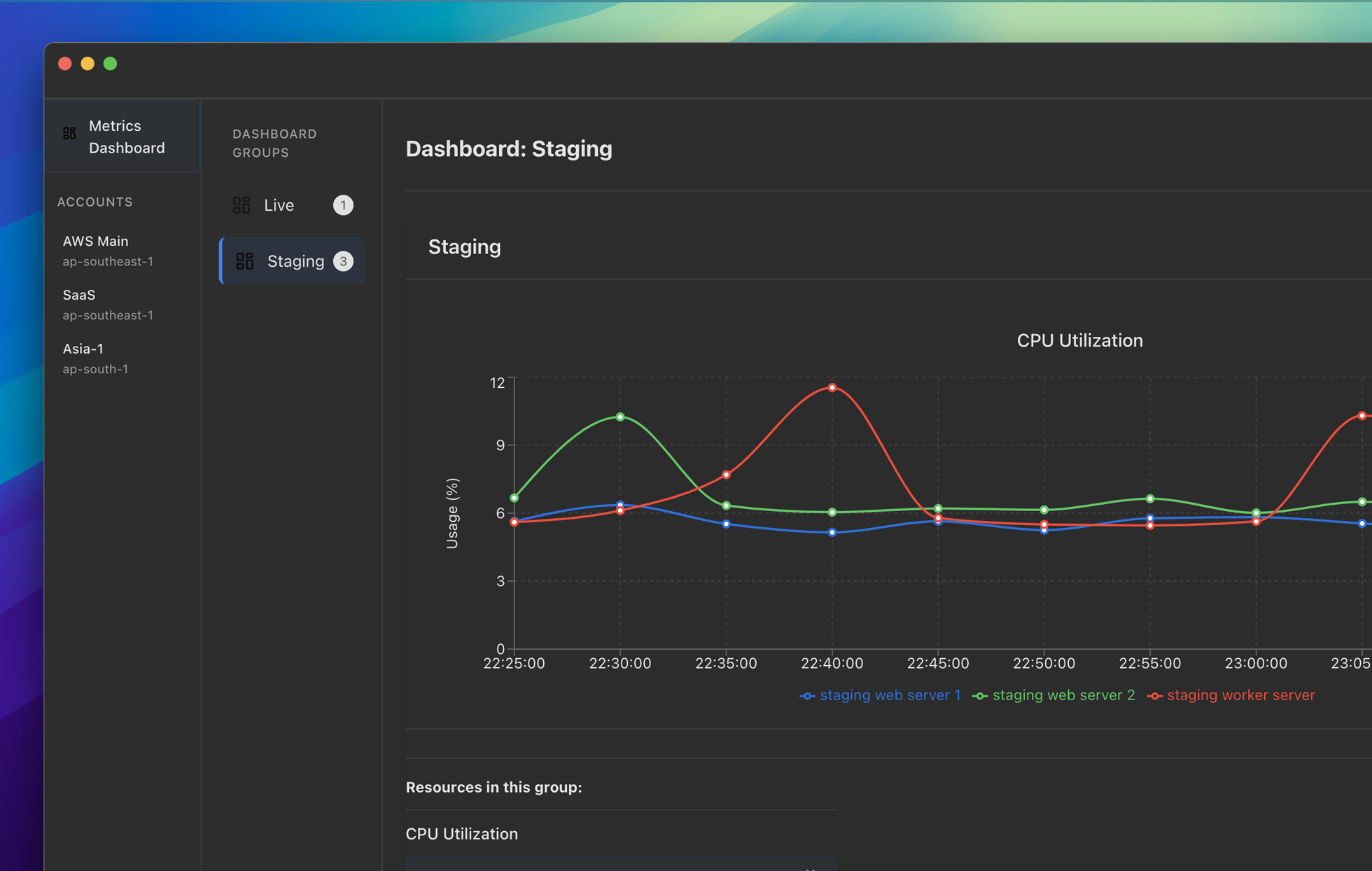The width and height of the screenshot is (1372, 871).
Task: Toggle the staging worker server series label
Action: (x=1240, y=695)
